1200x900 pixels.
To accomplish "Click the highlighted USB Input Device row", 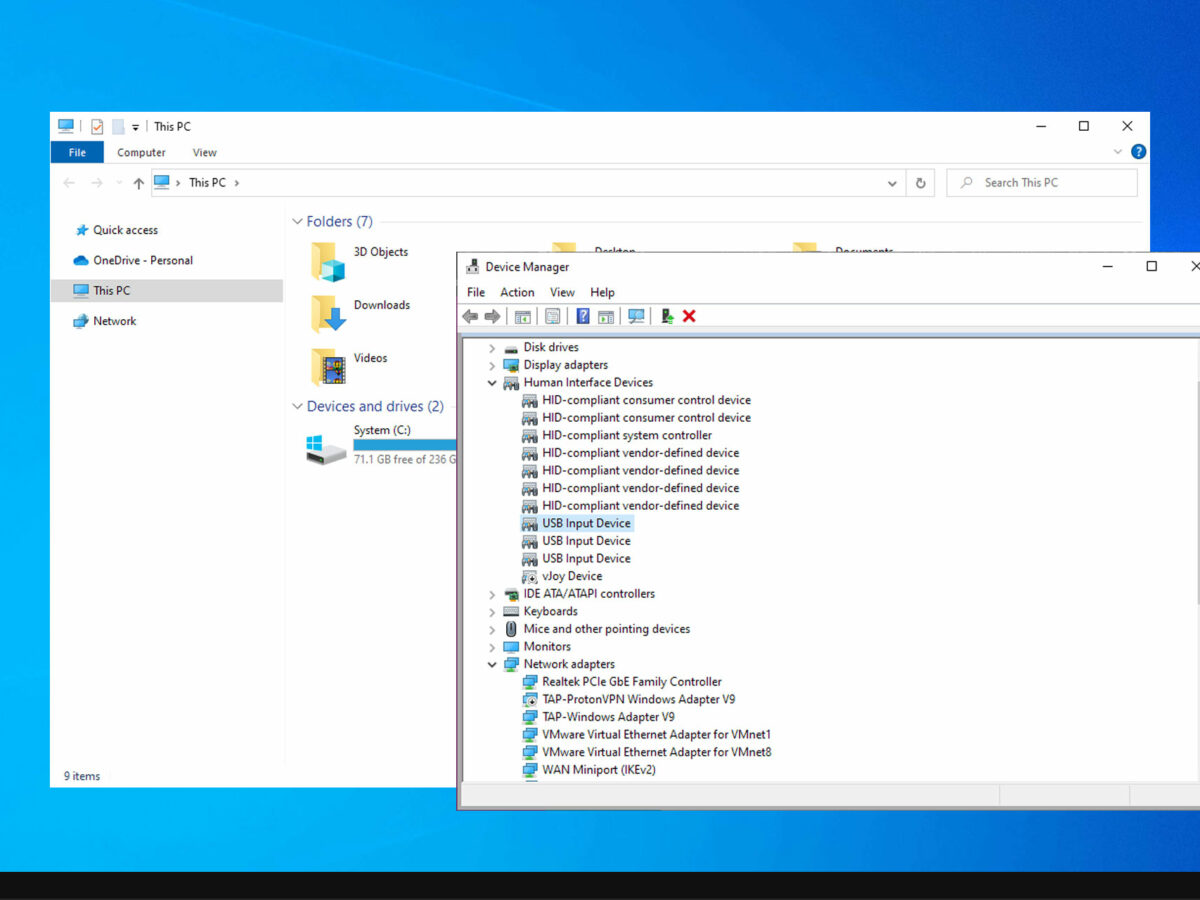I will (x=576, y=524).
